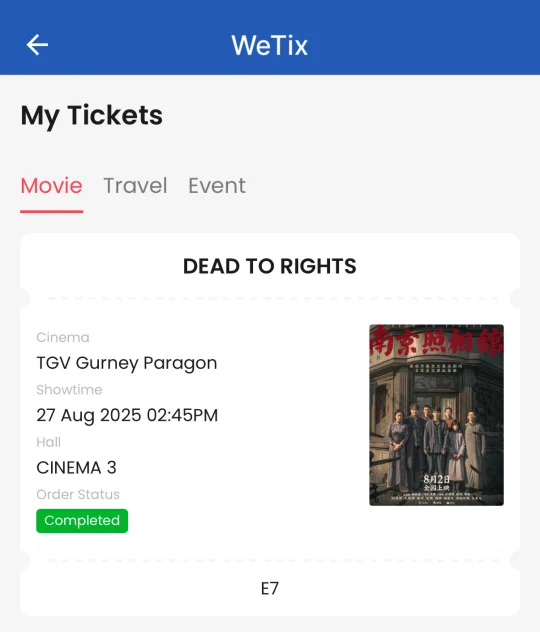Viewport: 540px width, 632px height.
Task: Open the DEAD TO RIGHTS ticket title
Action: (270, 266)
